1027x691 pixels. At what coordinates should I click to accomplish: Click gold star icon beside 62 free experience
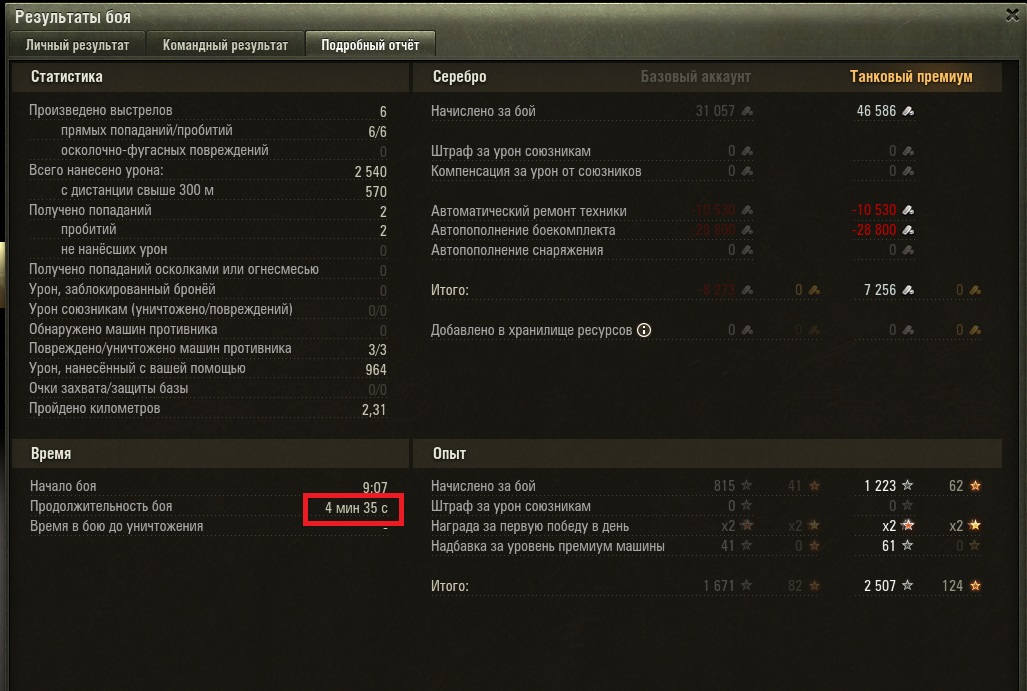tap(975, 485)
